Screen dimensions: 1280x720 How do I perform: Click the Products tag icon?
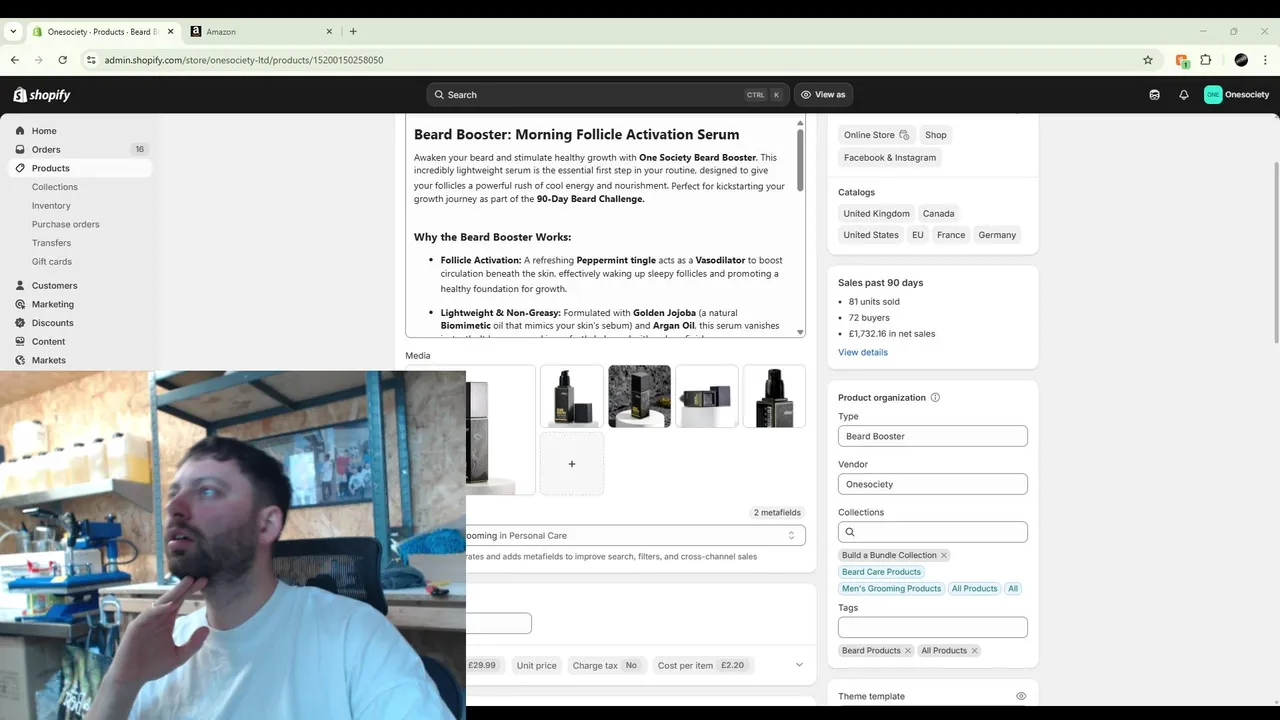point(20,168)
